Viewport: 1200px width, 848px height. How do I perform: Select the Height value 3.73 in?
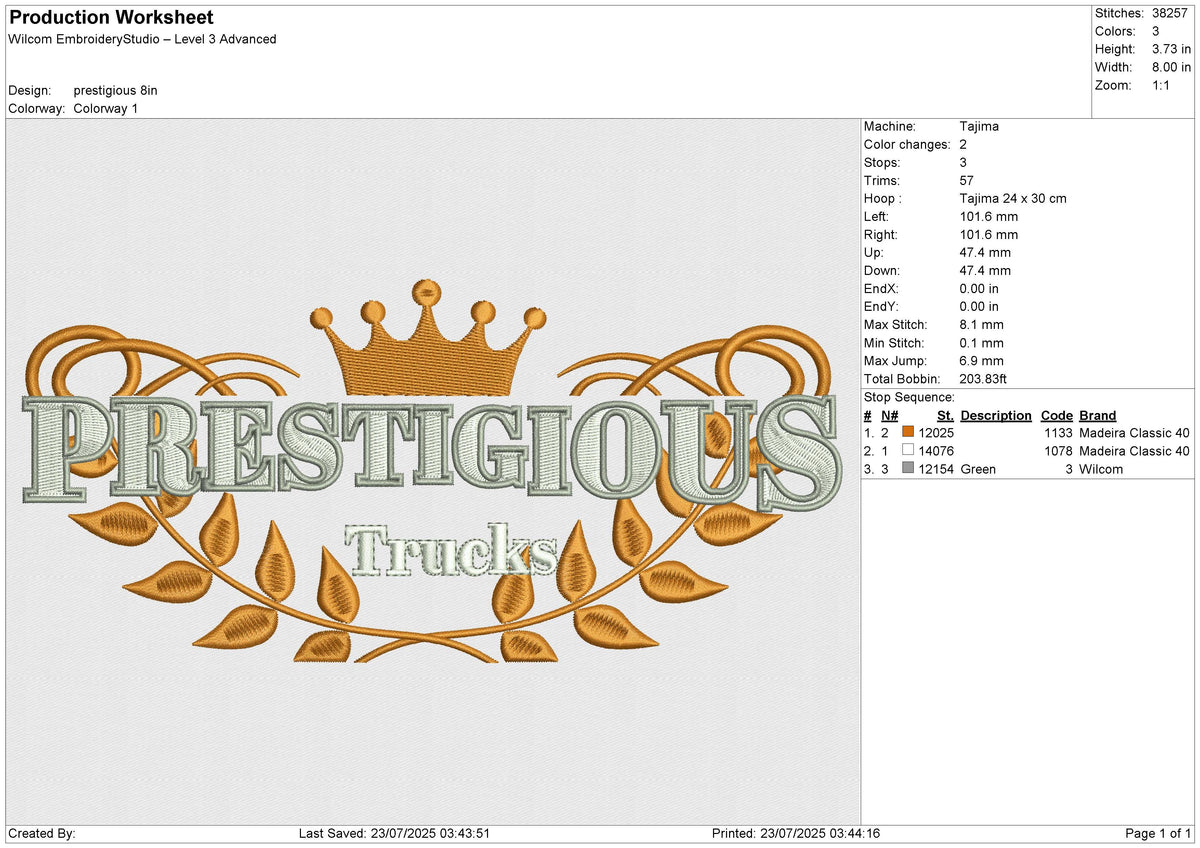(x=1171, y=49)
